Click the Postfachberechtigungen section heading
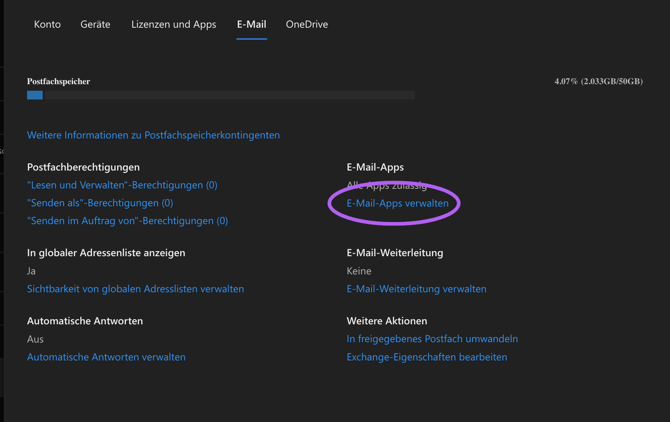 point(83,167)
